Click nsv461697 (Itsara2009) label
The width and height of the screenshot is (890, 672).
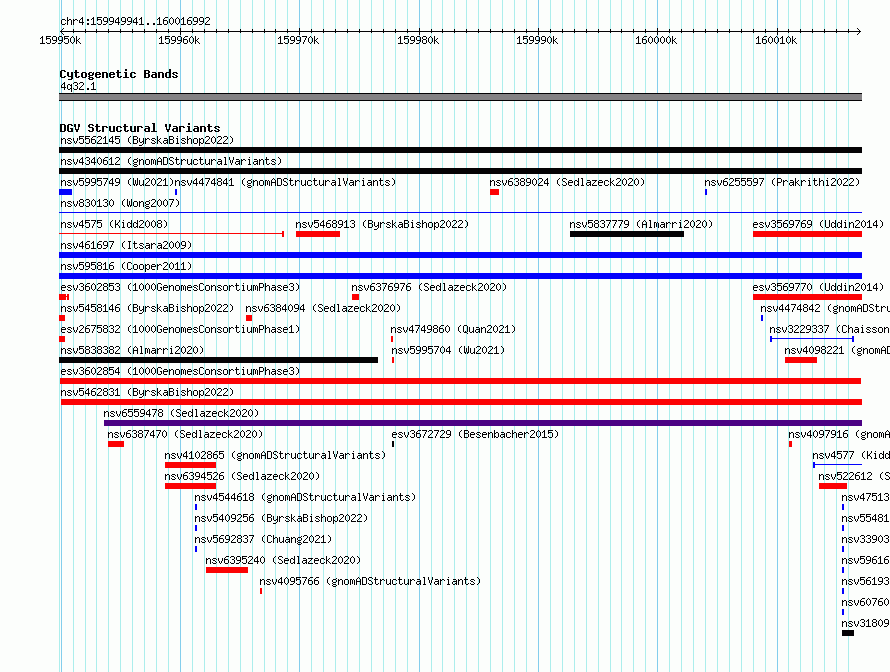(126, 245)
